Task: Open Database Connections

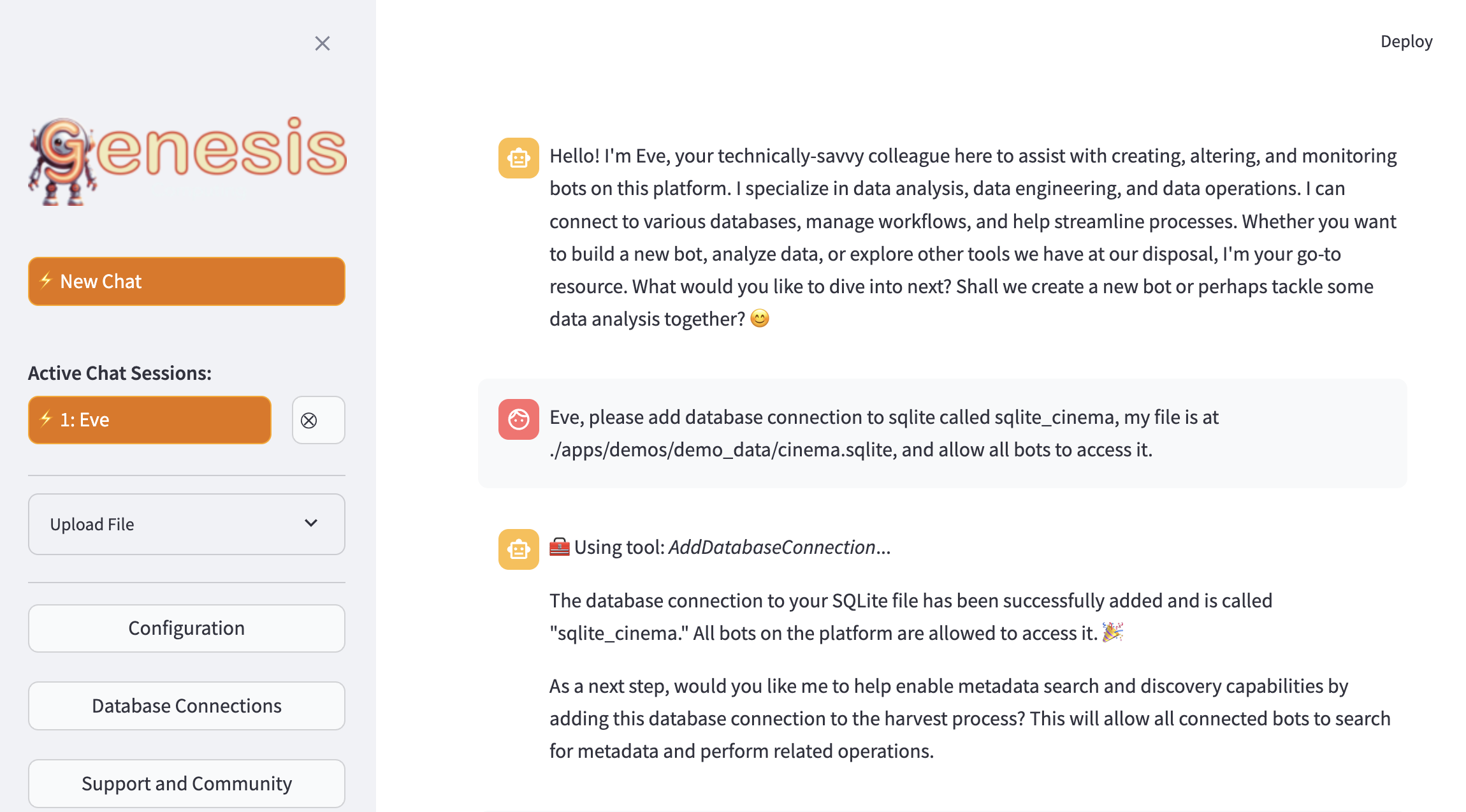Action: pyautogui.click(x=186, y=706)
